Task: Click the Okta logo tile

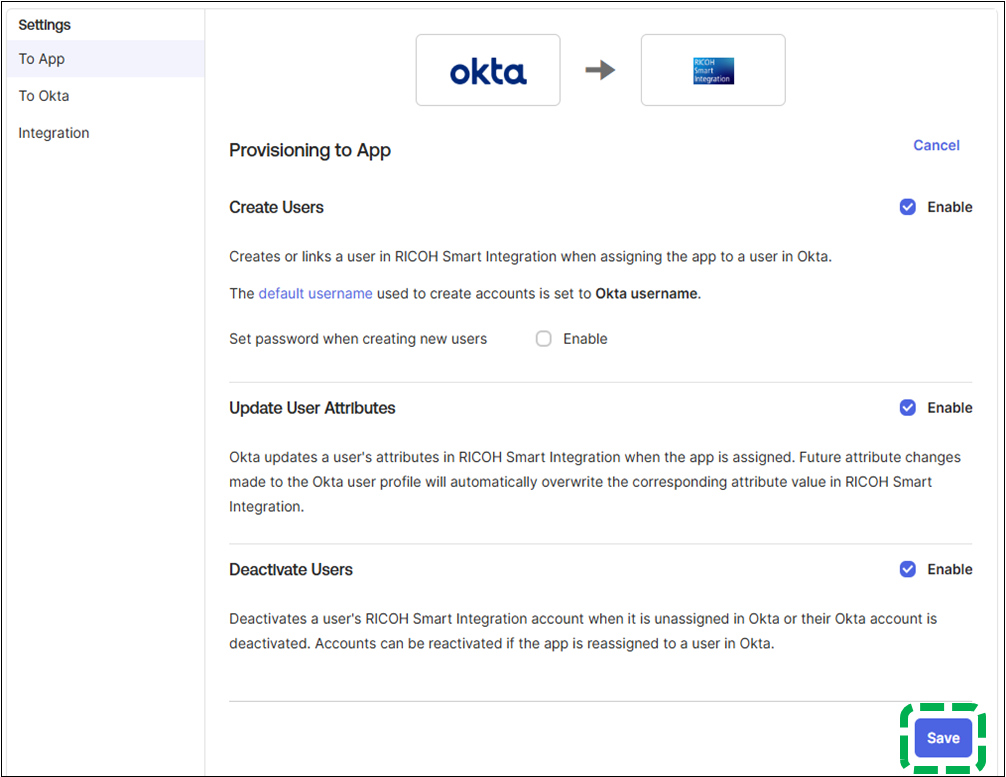Action: 488,70
